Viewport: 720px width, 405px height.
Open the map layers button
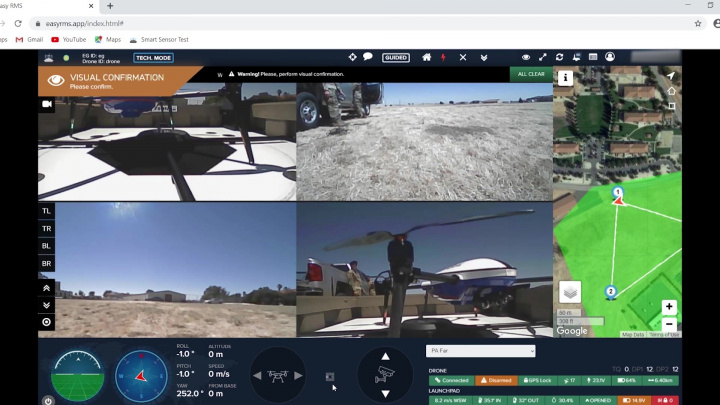tap(570, 292)
